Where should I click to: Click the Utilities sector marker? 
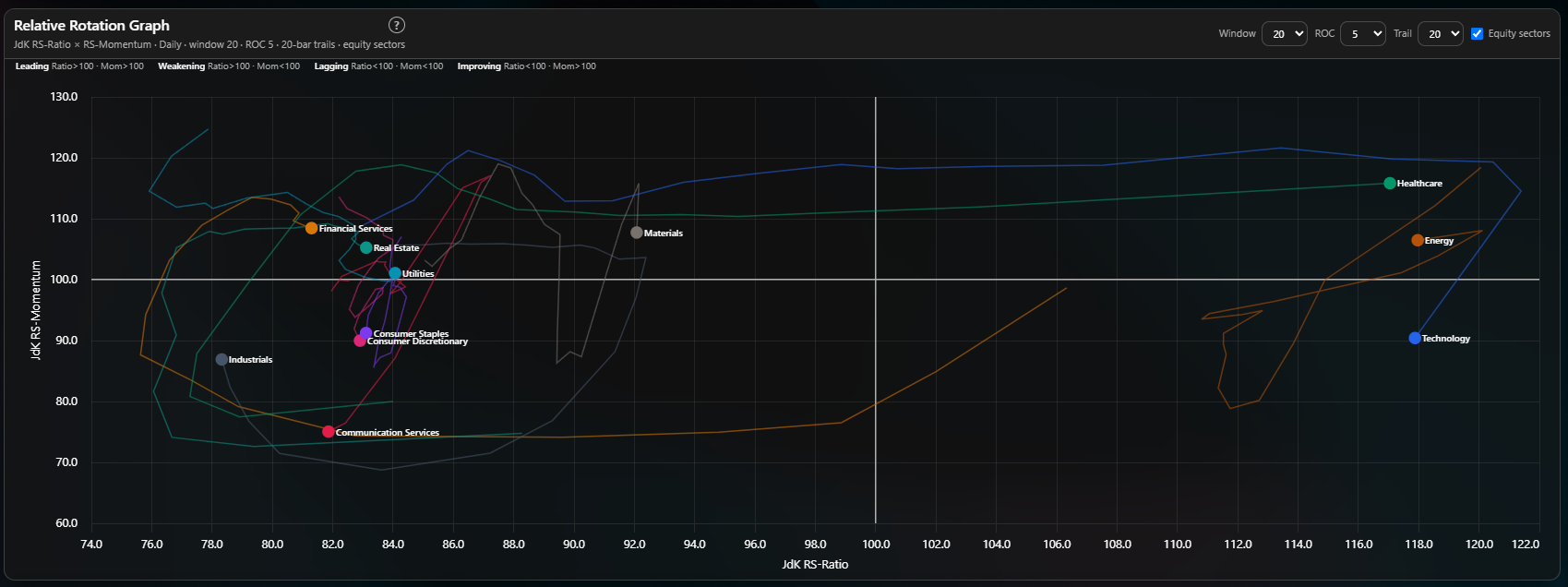395,273
